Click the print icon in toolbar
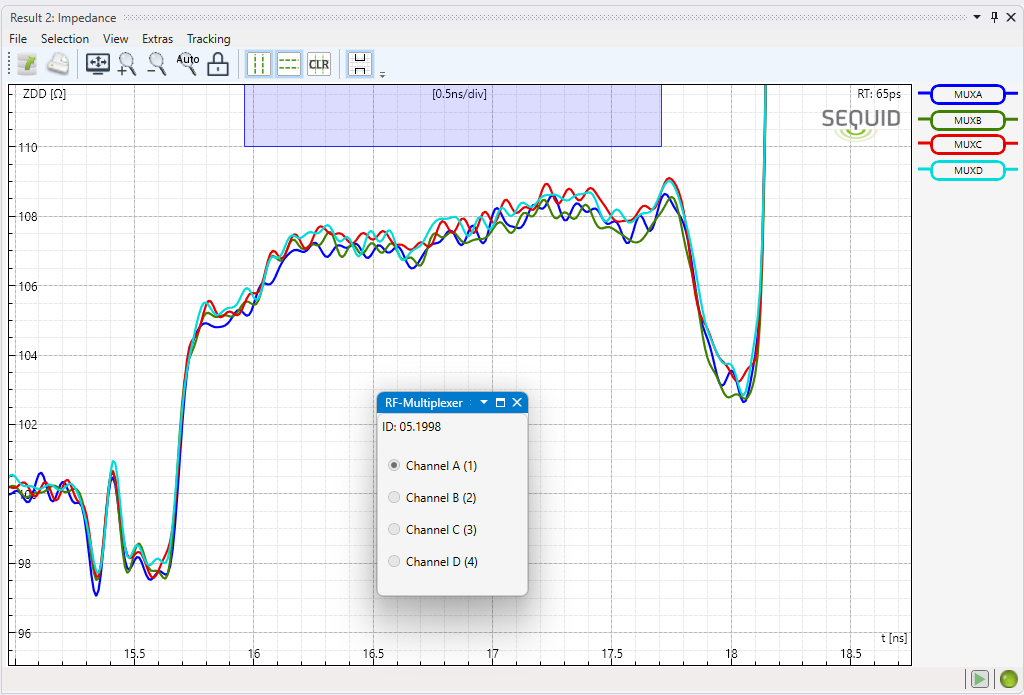Screen dimensions: 1024x695 pyautogui.click(x=59, y=64)
